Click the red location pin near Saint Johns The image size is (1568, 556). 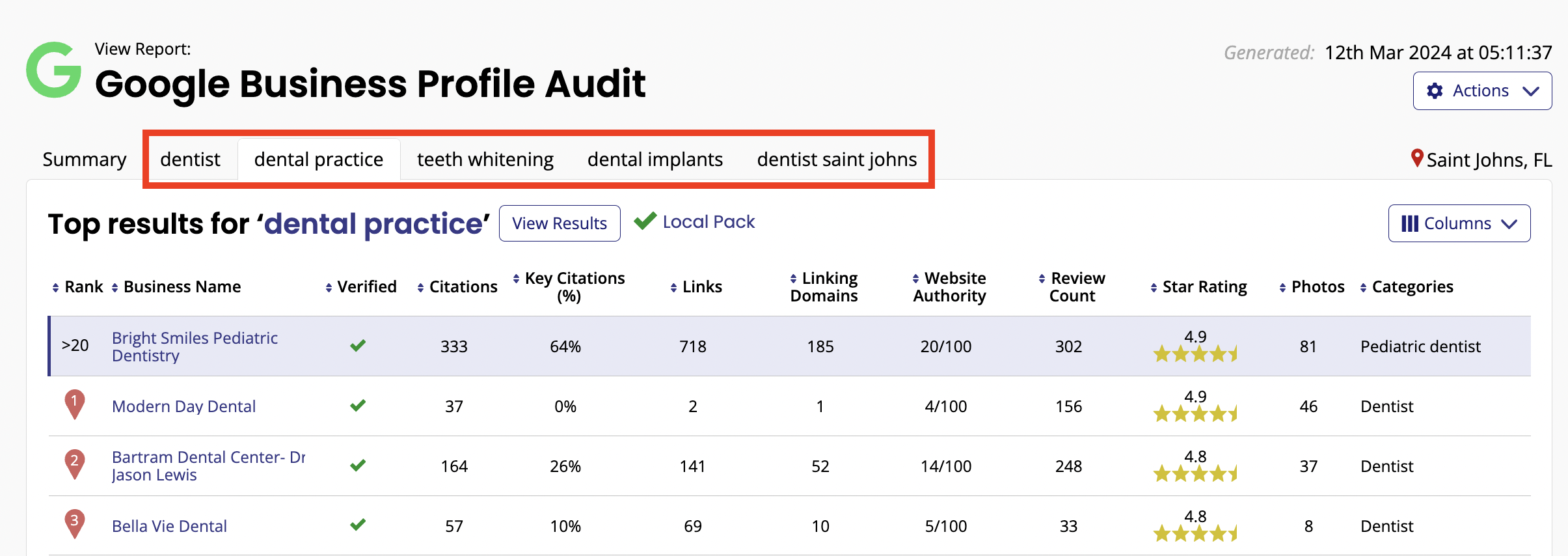coord(1416,158)
